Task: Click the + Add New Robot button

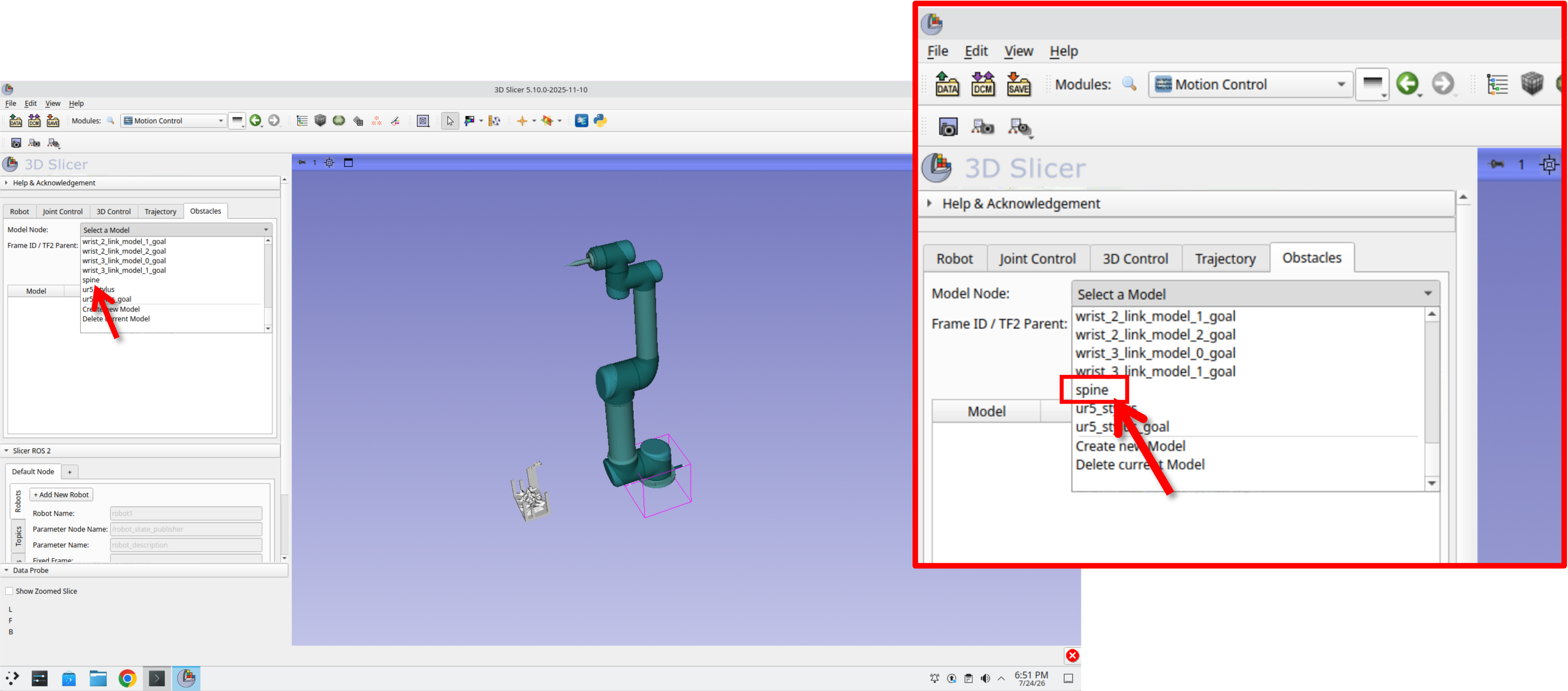Action: [x=62, y=495]
